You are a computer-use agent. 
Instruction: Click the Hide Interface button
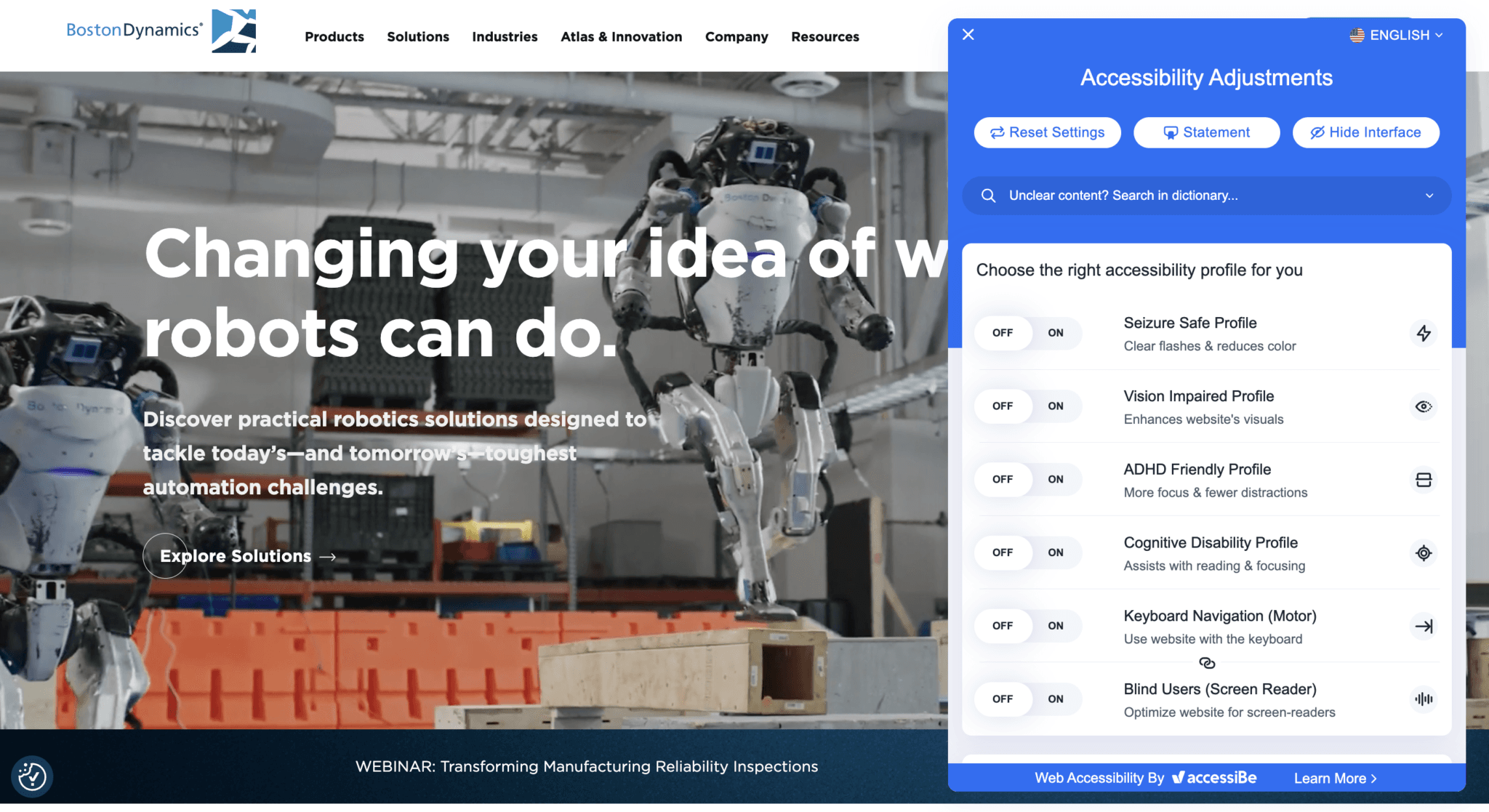(1365, 132)
